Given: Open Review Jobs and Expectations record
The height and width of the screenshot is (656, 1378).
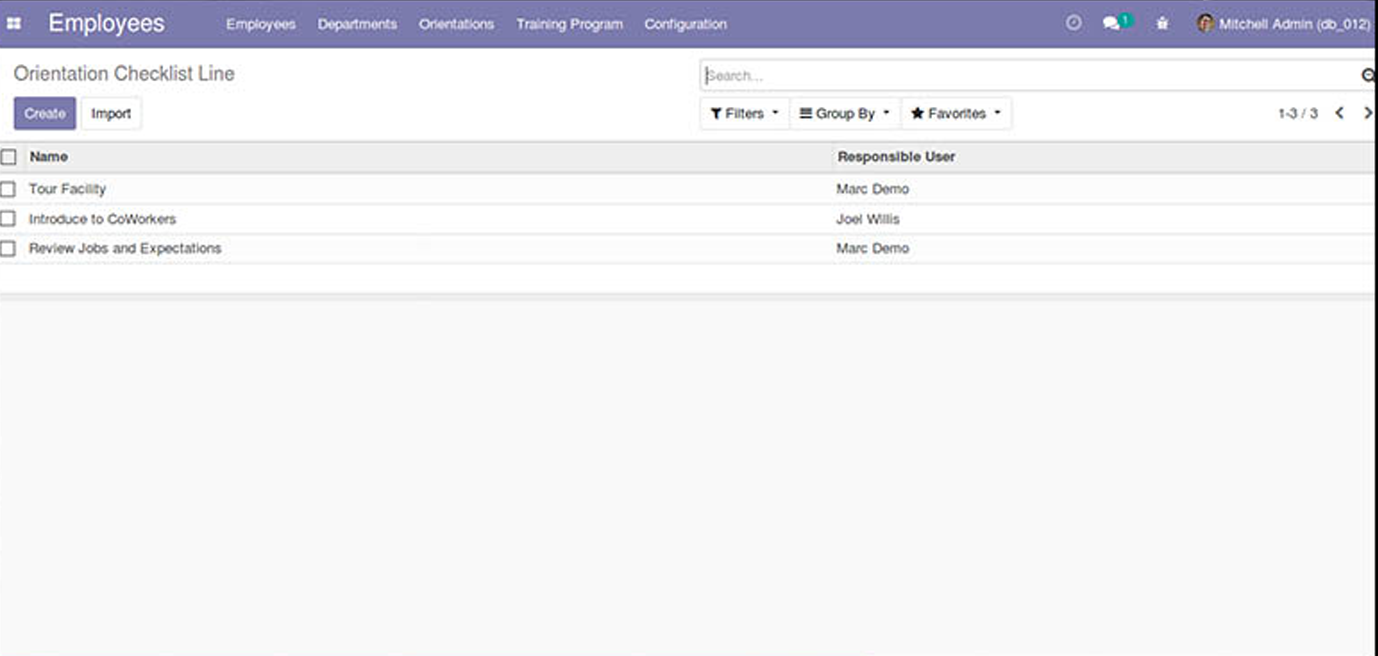Looking at the screenshot, I should pyautogui.click(x=125, y=248).
